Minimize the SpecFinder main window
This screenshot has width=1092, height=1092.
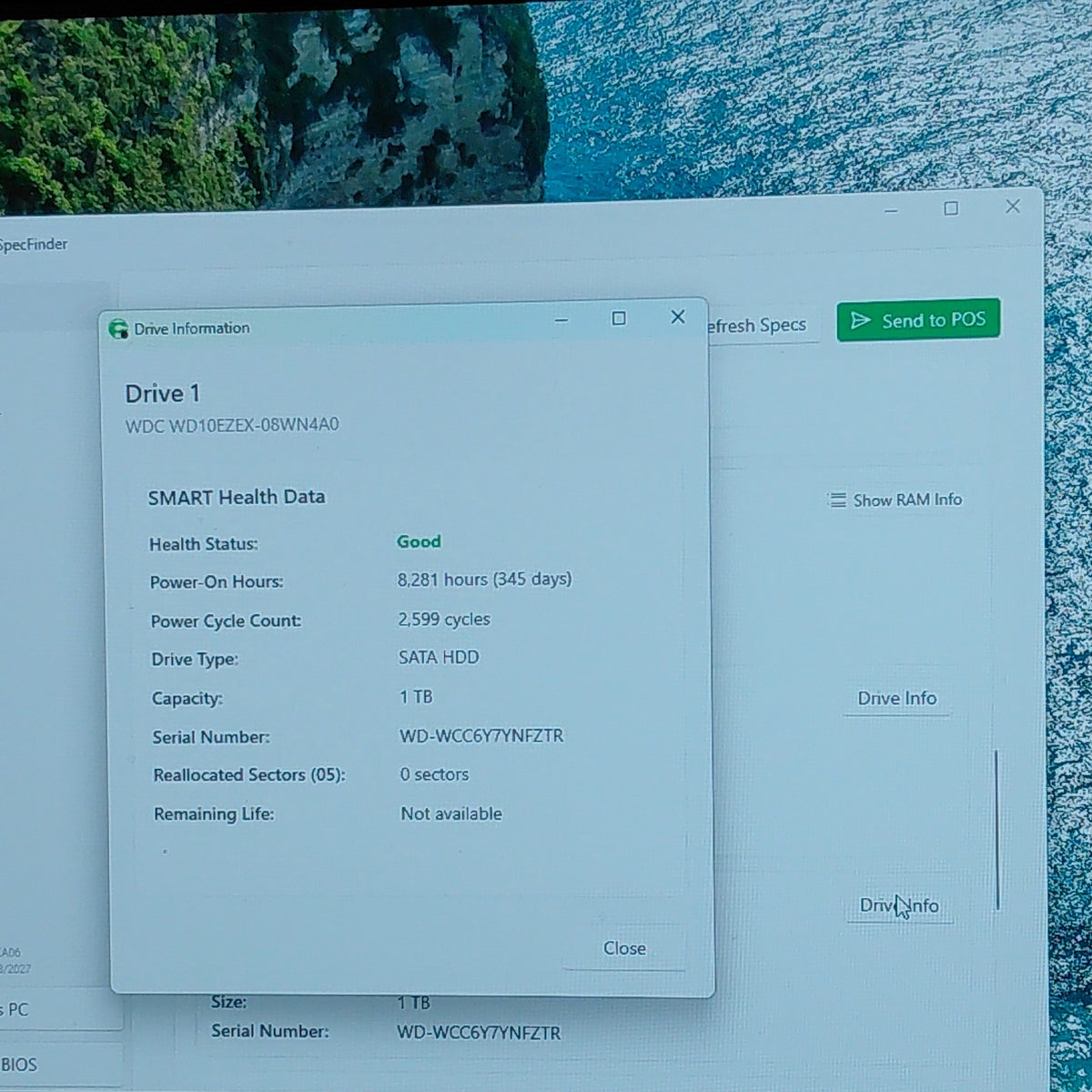[x=891, y=210]
